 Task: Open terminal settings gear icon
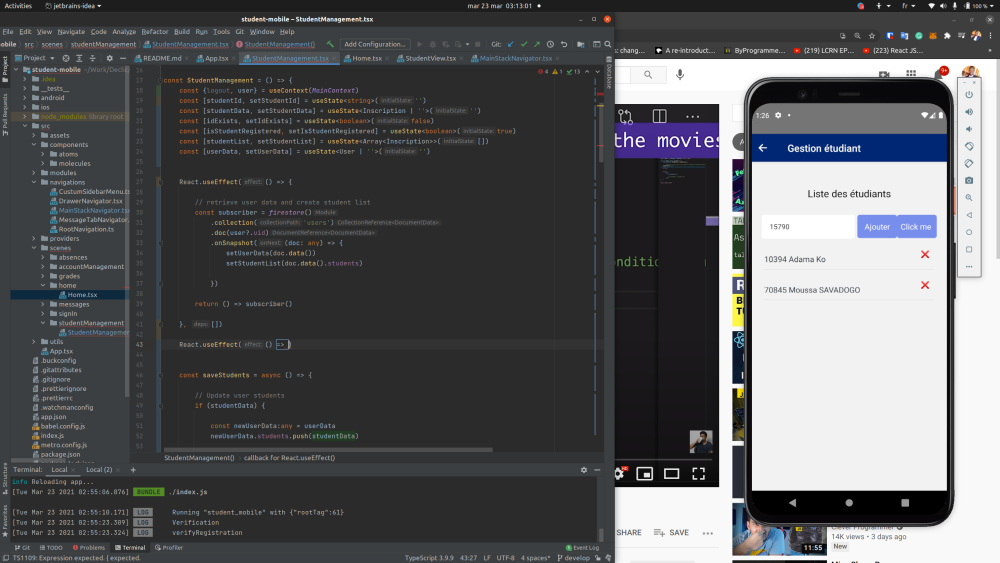click(x=584, y=469)
